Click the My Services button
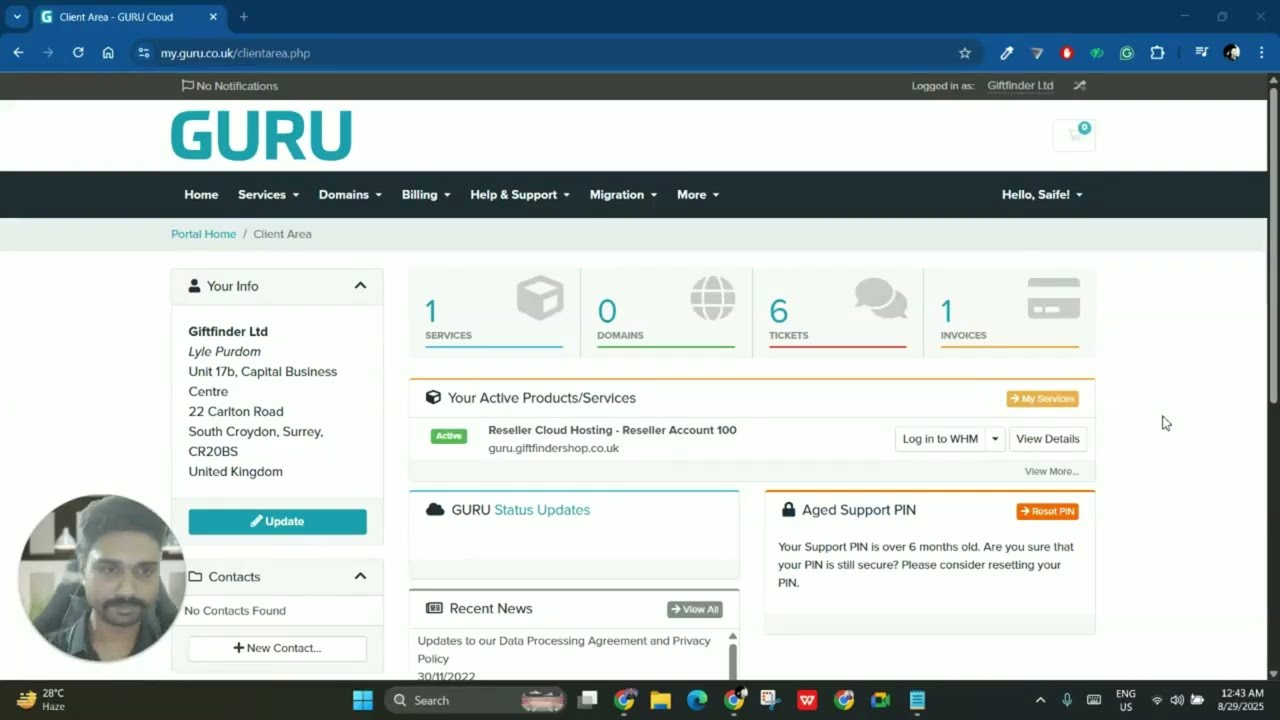1280x720 pixels. 1042,399
